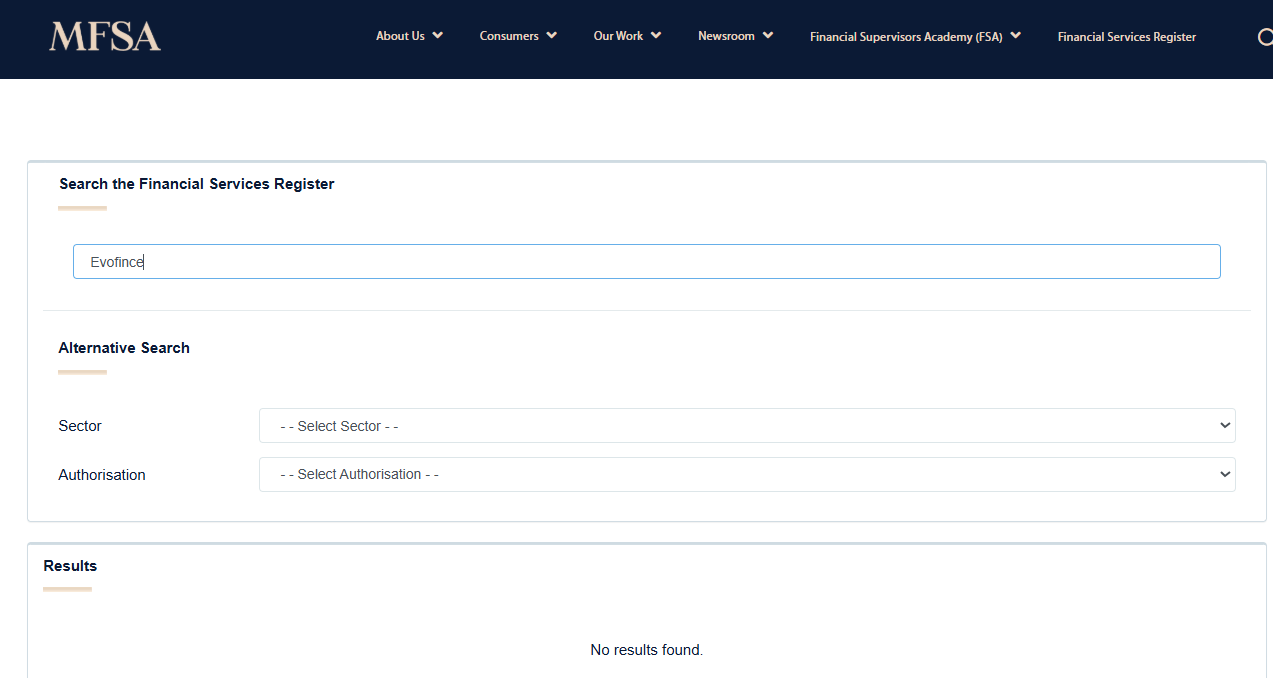The height and width of the screenshot is (678, 1273).
Task: Click the arrow next to Our Work
Action: (656, 35)
